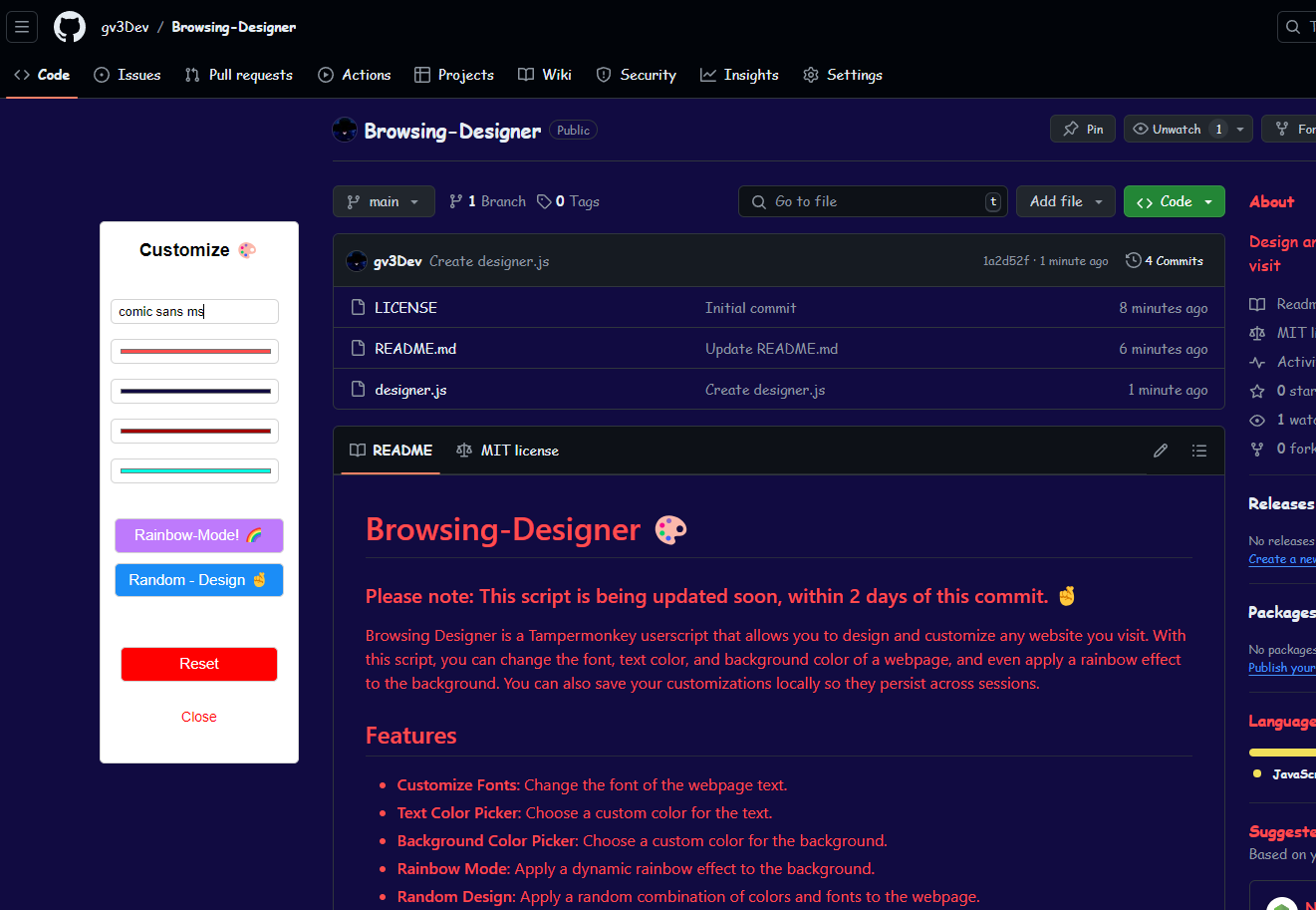Switch to the Security tab
The image size is (1316, 910).
[636, 75]
